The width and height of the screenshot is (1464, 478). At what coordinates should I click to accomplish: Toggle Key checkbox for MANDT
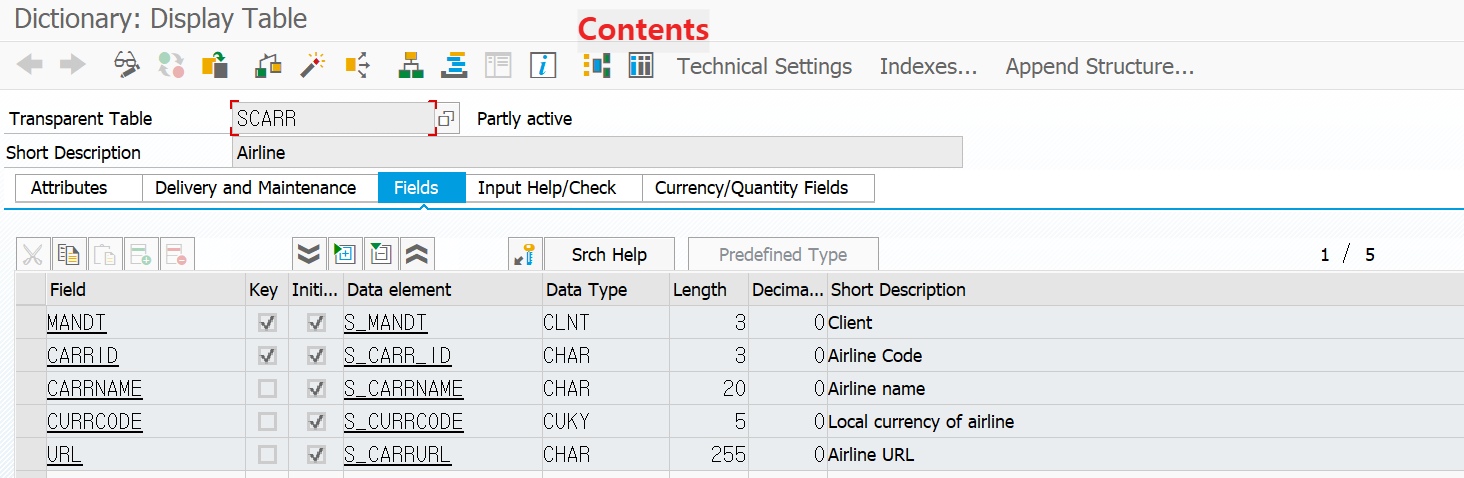(267, 323)
